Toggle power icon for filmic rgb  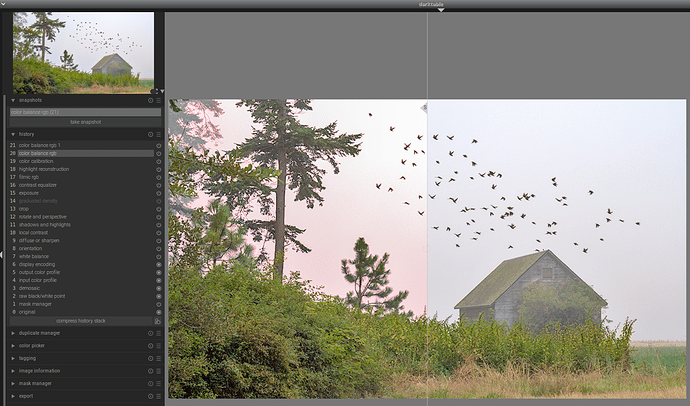158,177
